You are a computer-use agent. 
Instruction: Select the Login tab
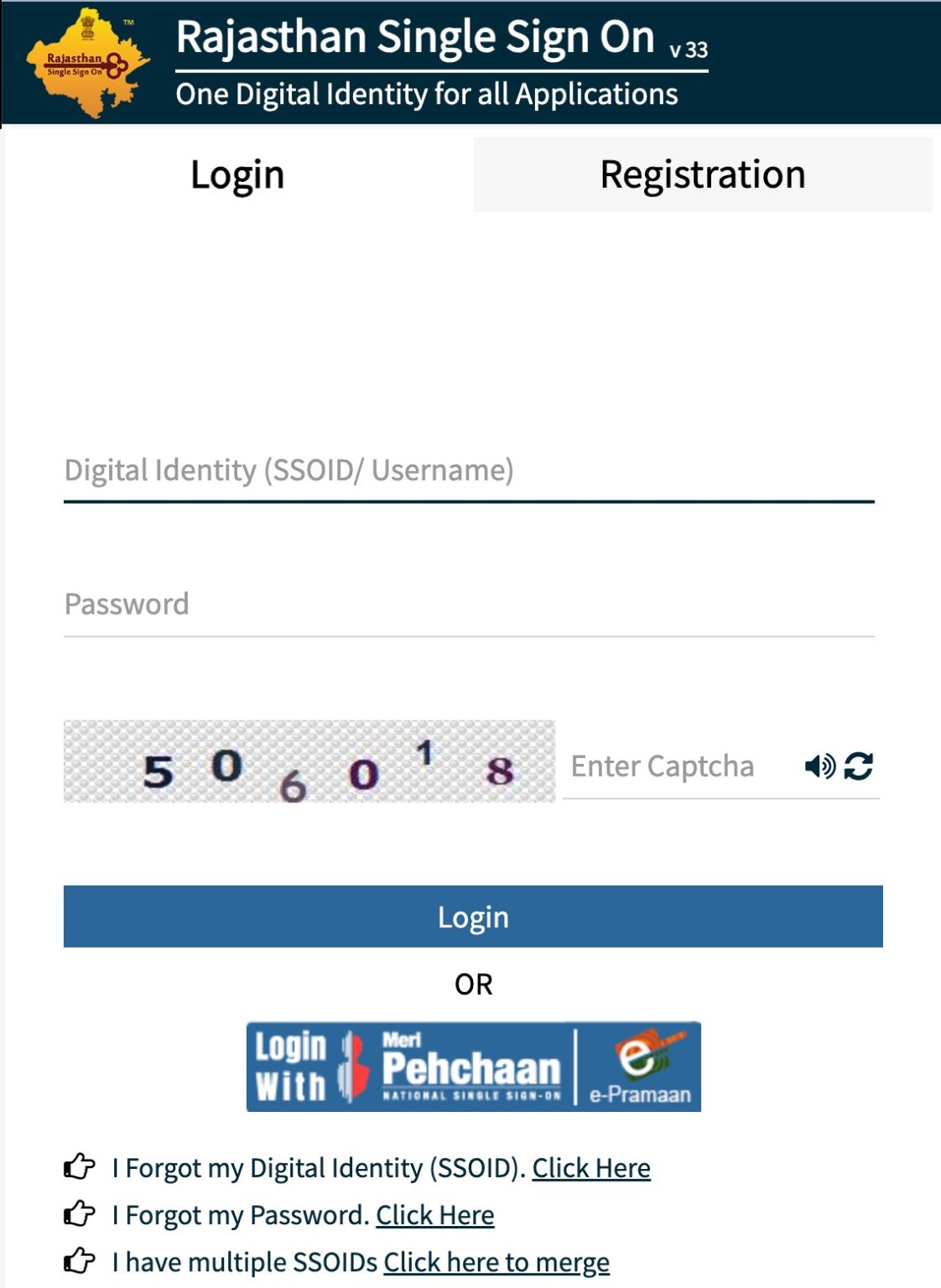coord(237,174)
